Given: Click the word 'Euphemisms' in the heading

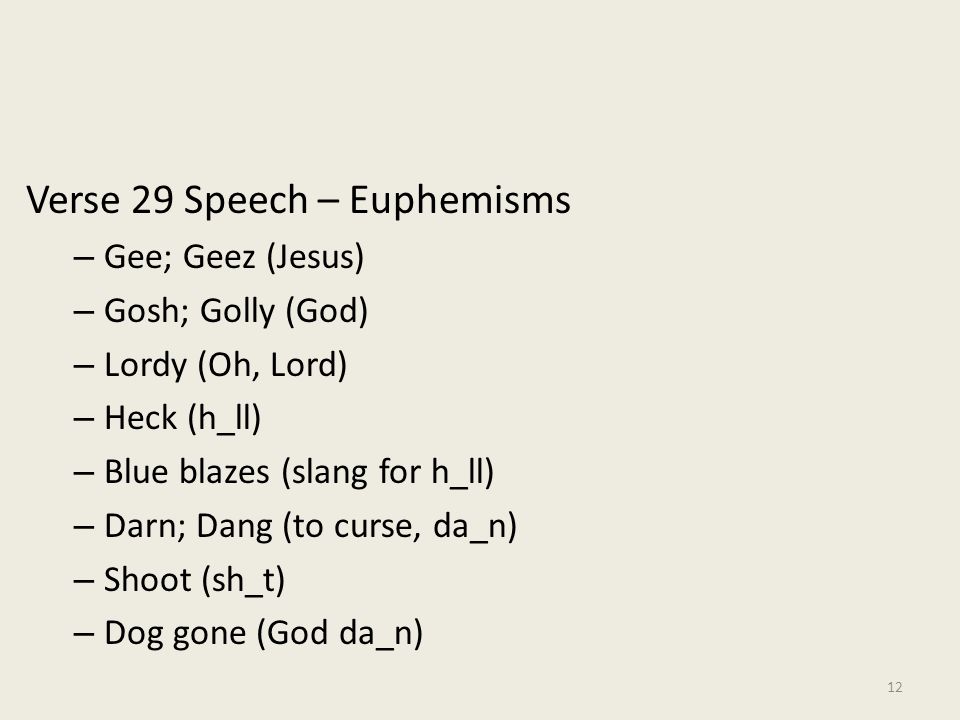Looking at the screenshot, I should 460,200.
